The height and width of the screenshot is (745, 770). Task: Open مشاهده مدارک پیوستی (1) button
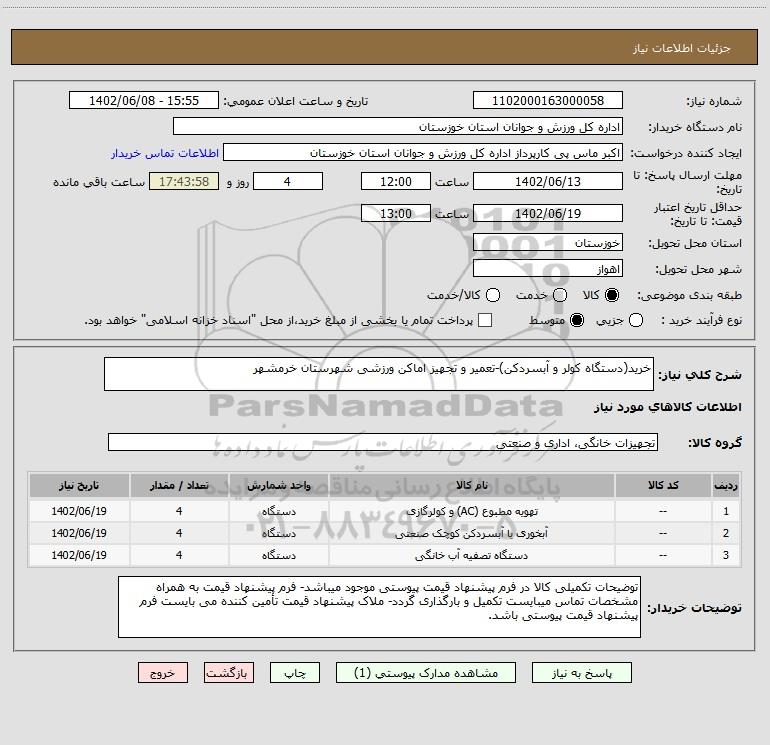(426, 673)
